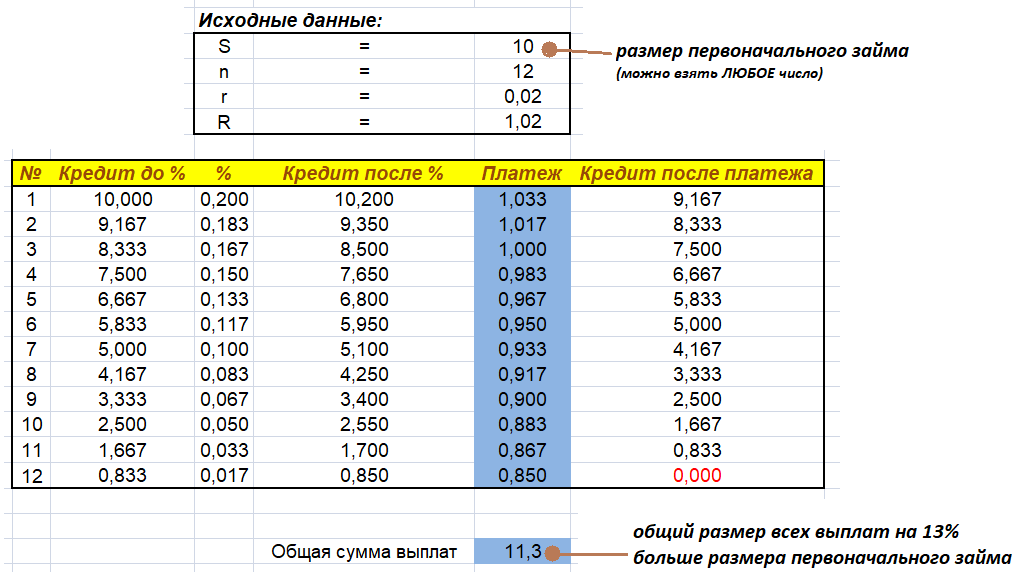
Task: Click the cell 0,200 in row 1
Action: point(224,199)
